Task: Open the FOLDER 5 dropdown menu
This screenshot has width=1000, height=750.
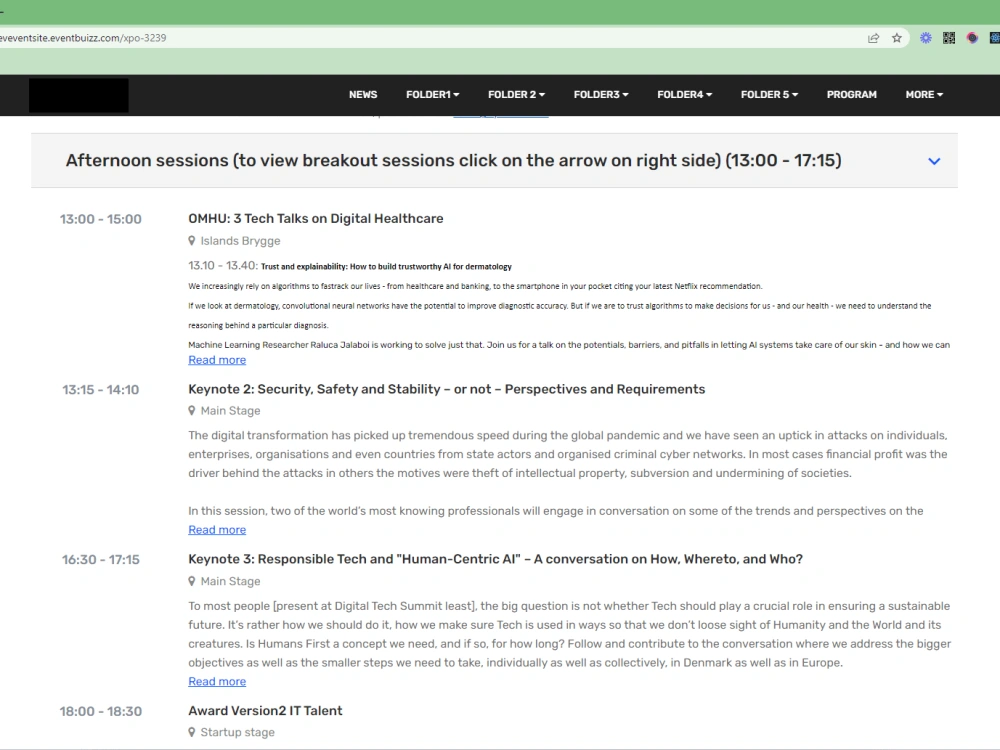Action: (769, 94)
